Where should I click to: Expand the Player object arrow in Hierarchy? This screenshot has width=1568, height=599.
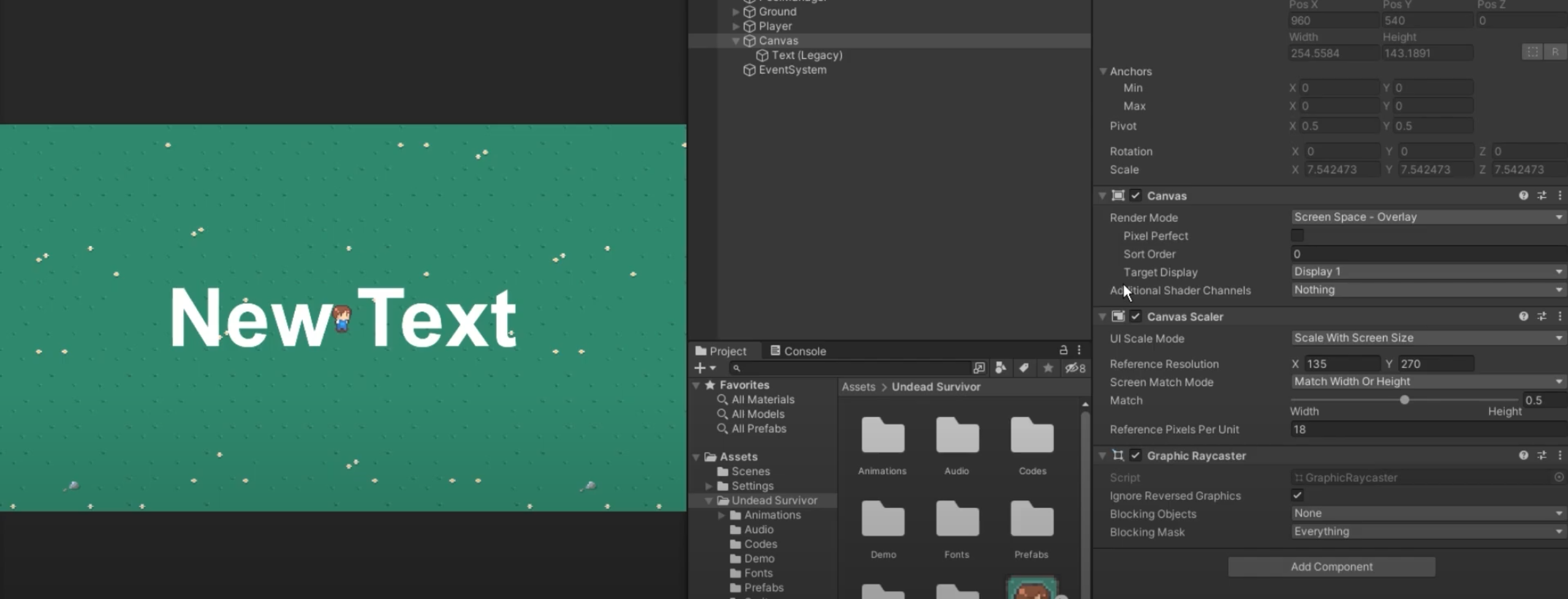pos(735,26)
